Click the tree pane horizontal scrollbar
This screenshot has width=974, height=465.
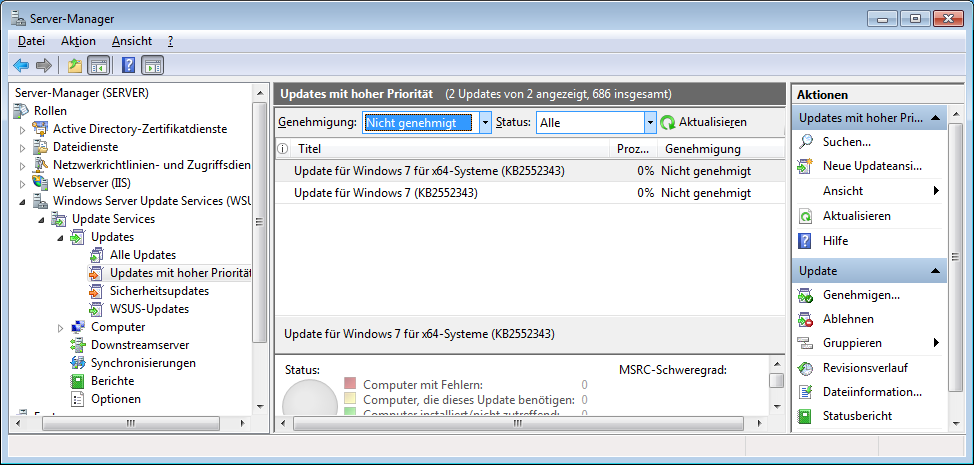[130, 423]
